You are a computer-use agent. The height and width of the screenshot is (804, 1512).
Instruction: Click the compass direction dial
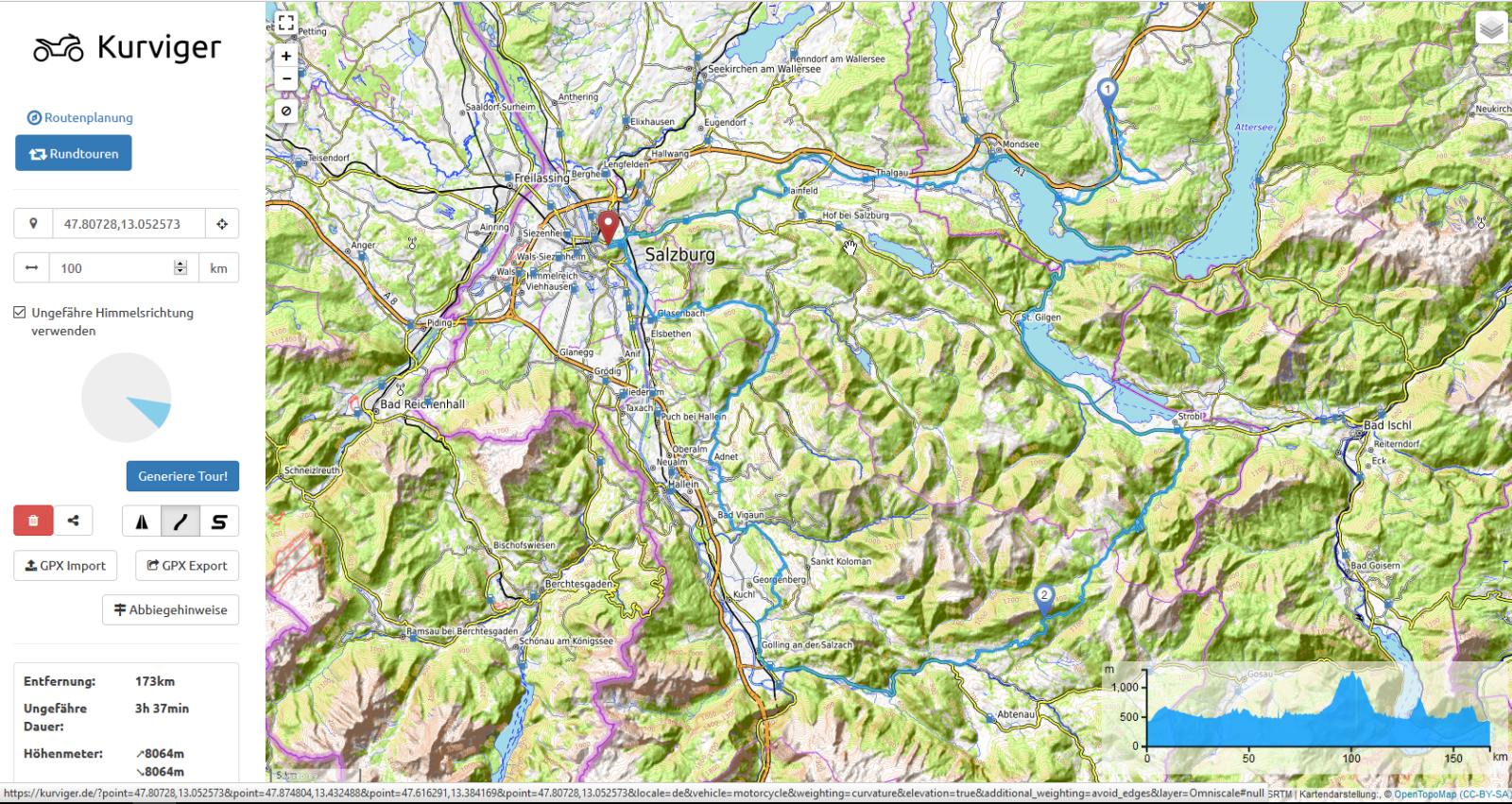127,398
